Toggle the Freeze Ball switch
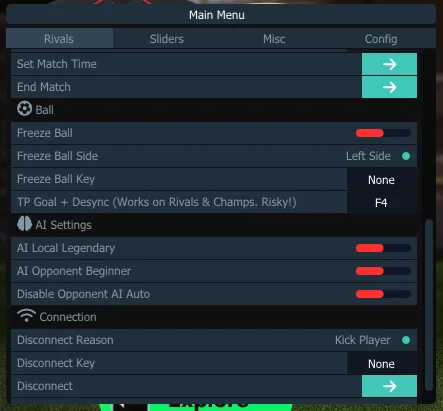 pos(383,133)
